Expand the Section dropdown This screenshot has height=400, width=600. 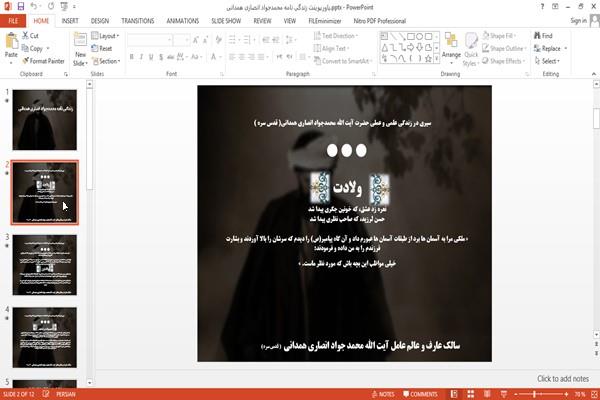pos(106,61)
